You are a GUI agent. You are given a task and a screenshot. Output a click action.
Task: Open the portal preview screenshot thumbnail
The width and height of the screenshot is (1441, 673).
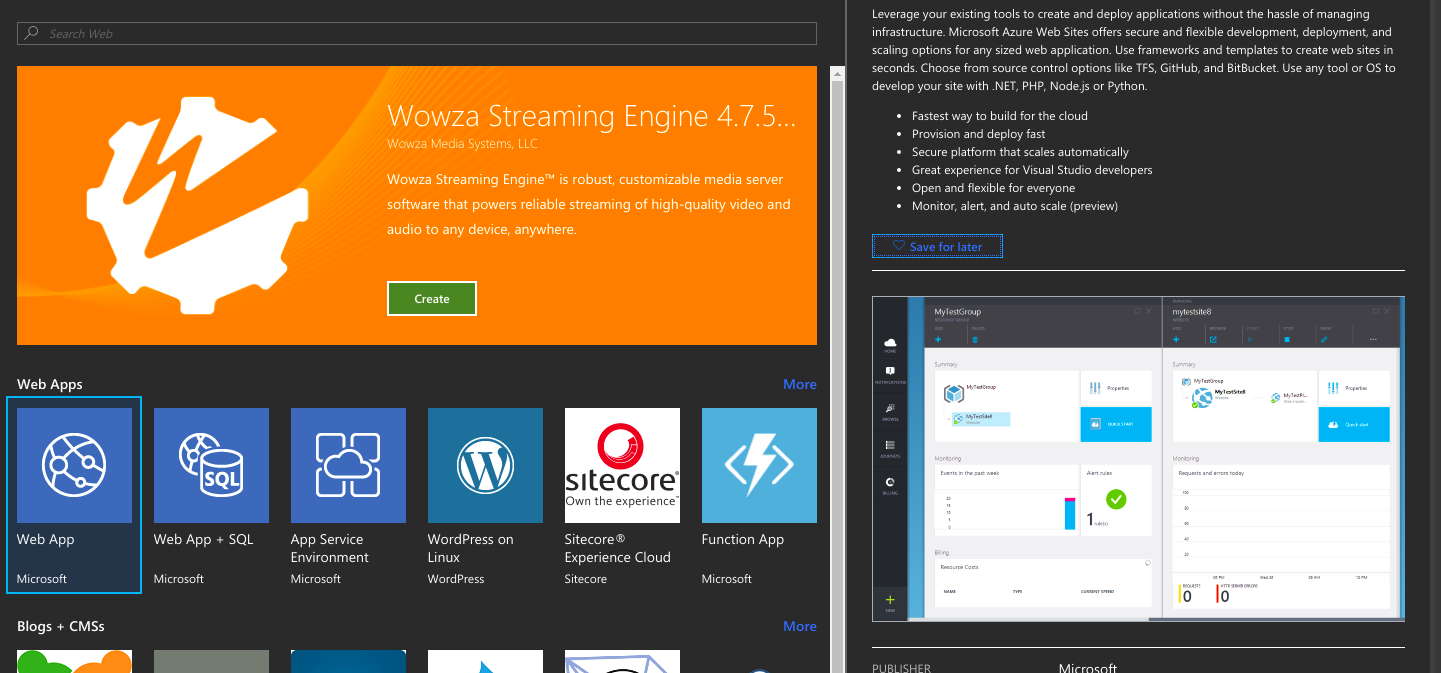1138,458
